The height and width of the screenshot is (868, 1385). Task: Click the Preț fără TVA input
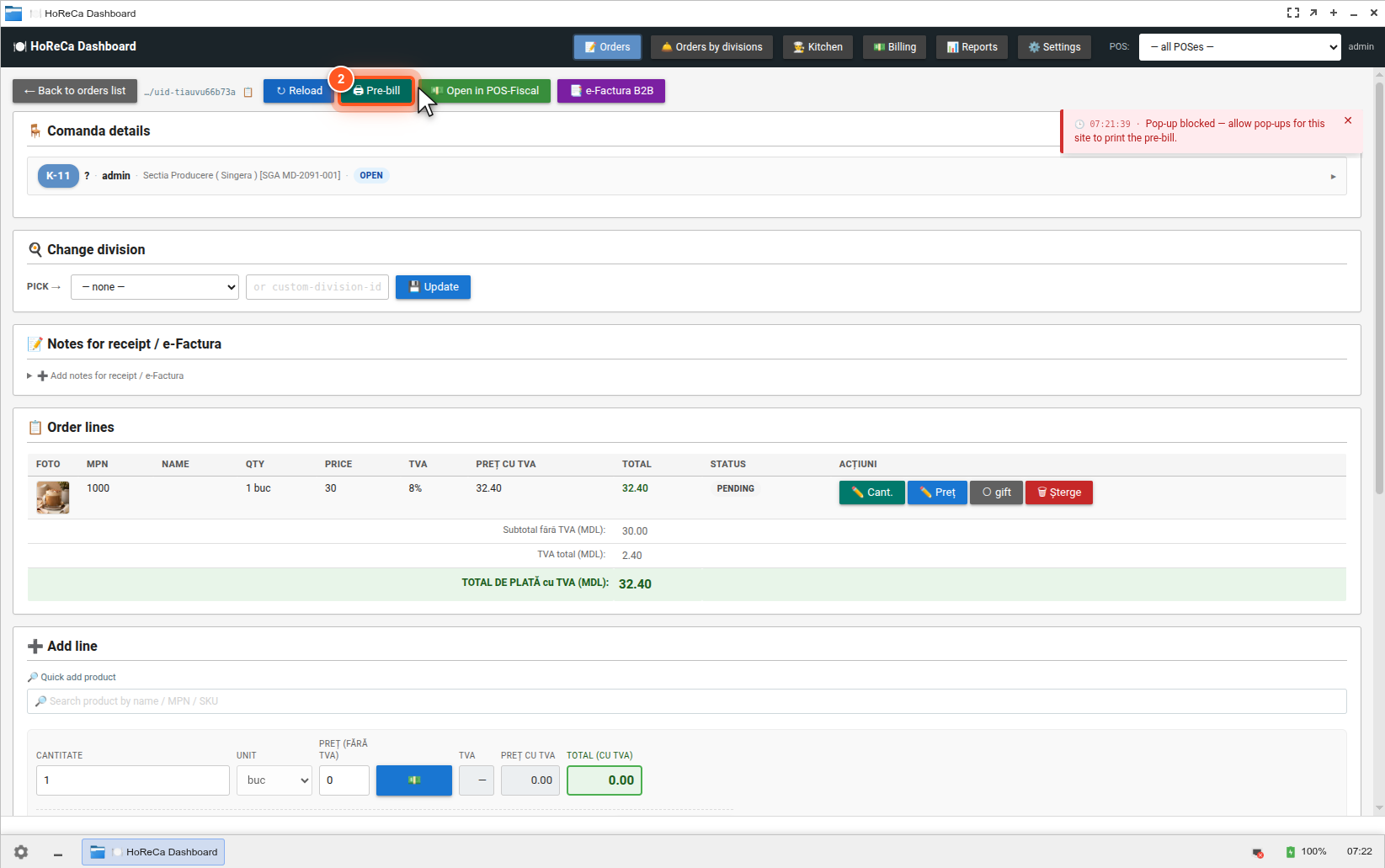344,780
